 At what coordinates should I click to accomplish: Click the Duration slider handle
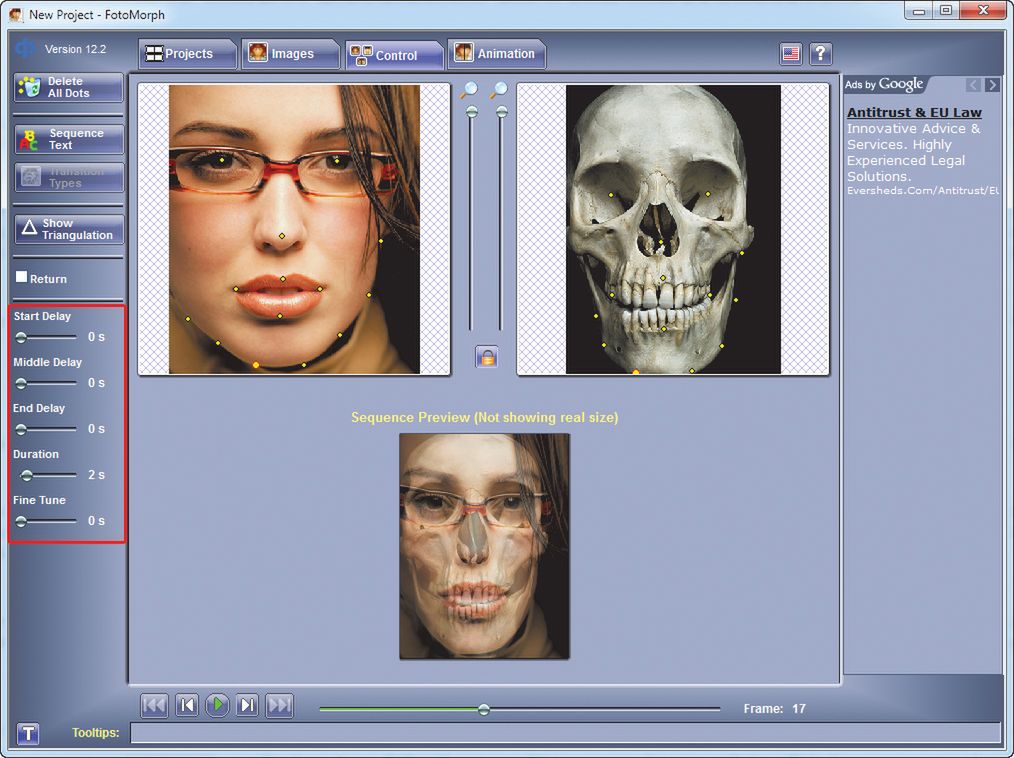click(x=27, y=475)
